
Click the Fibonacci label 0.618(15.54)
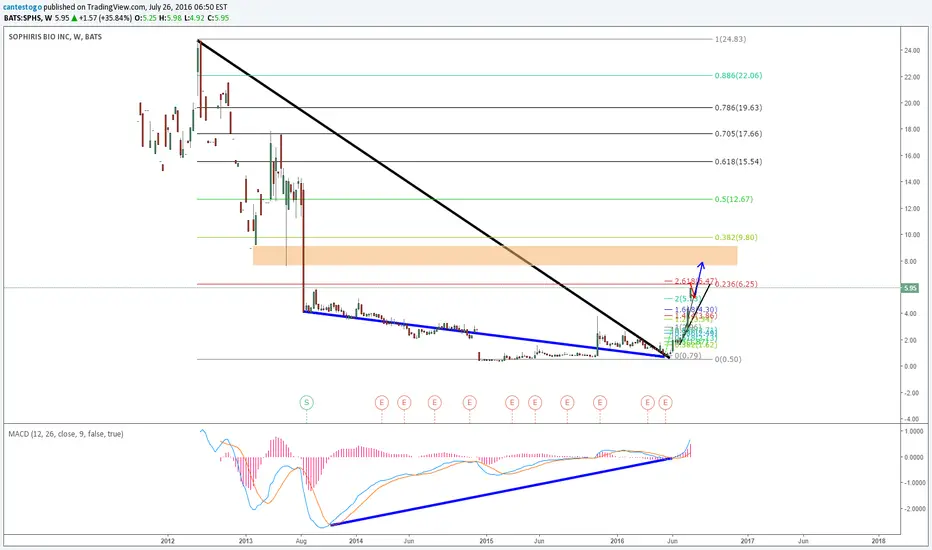738,162
